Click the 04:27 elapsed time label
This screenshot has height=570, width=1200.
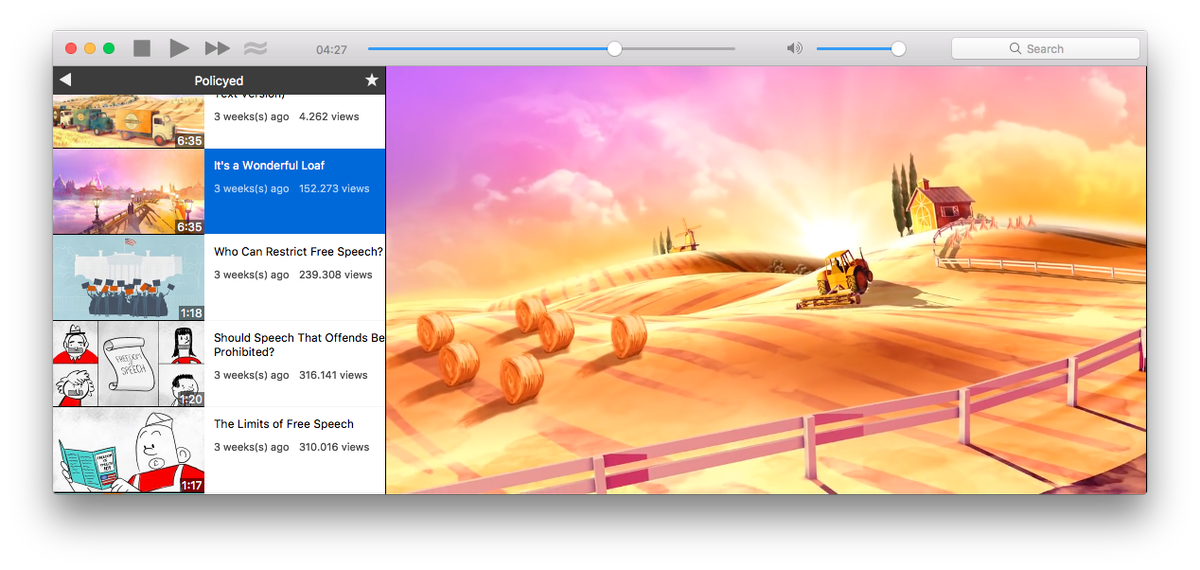331,49
